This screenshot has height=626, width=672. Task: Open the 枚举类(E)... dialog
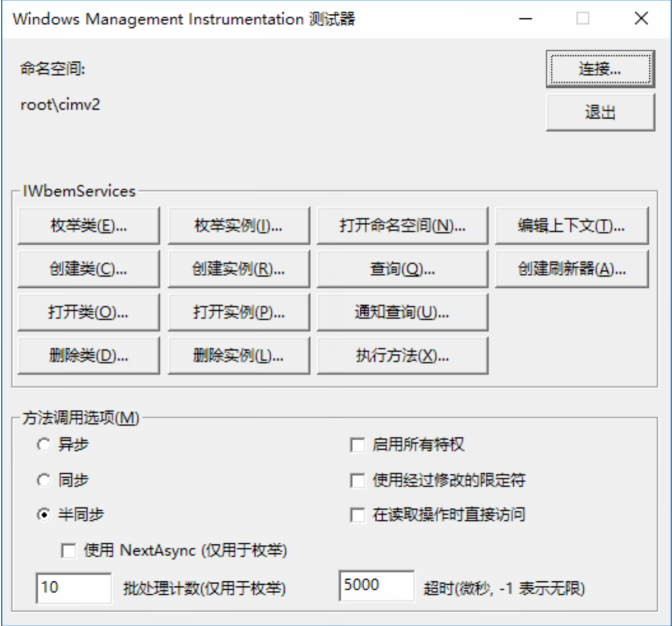click(x=89, y=226)
